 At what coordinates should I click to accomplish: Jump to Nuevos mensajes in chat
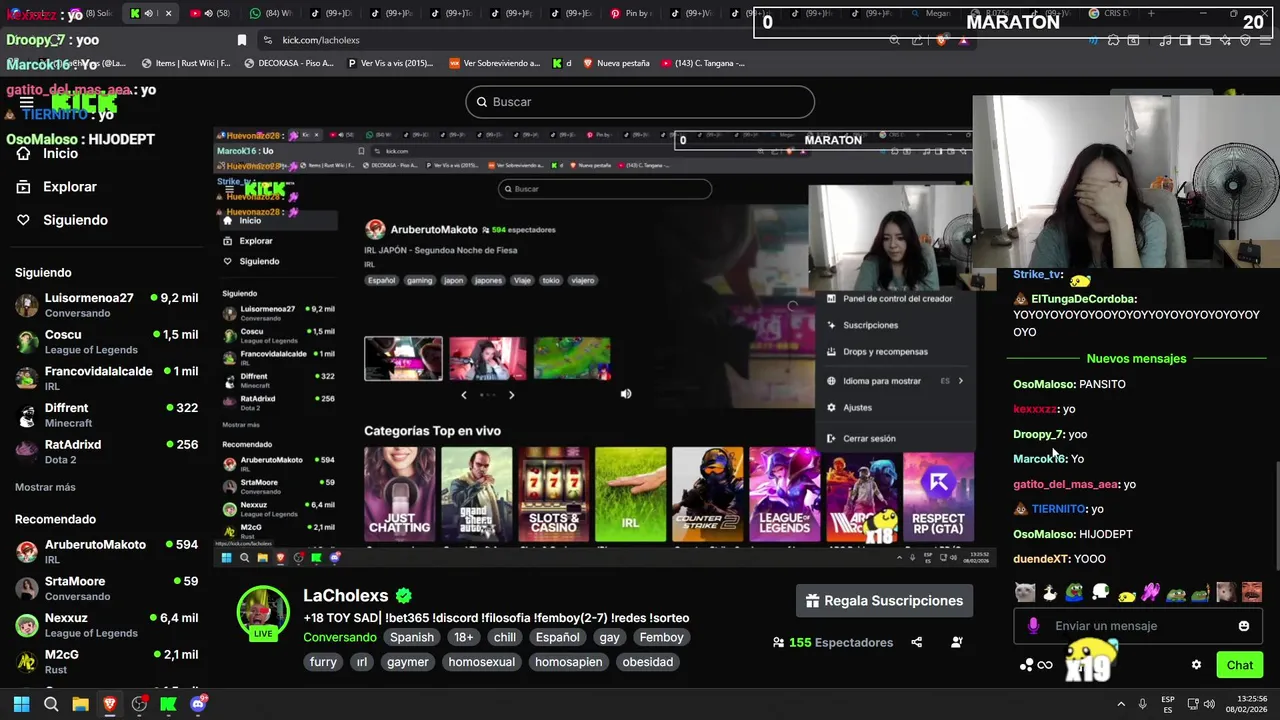[x=1136, y=358]
